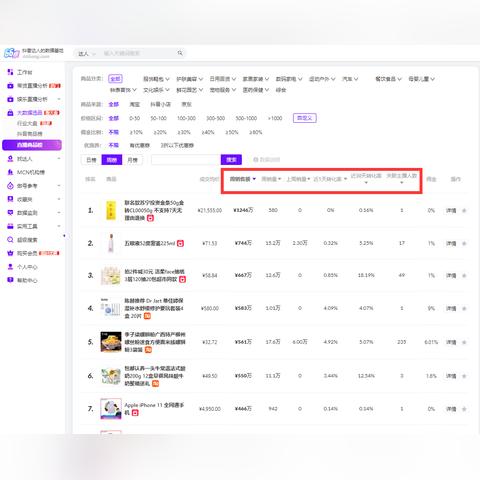Click the red shop icon after product 2 name
The width and height of the screenshot is (480, 480).
coord(180,243)
